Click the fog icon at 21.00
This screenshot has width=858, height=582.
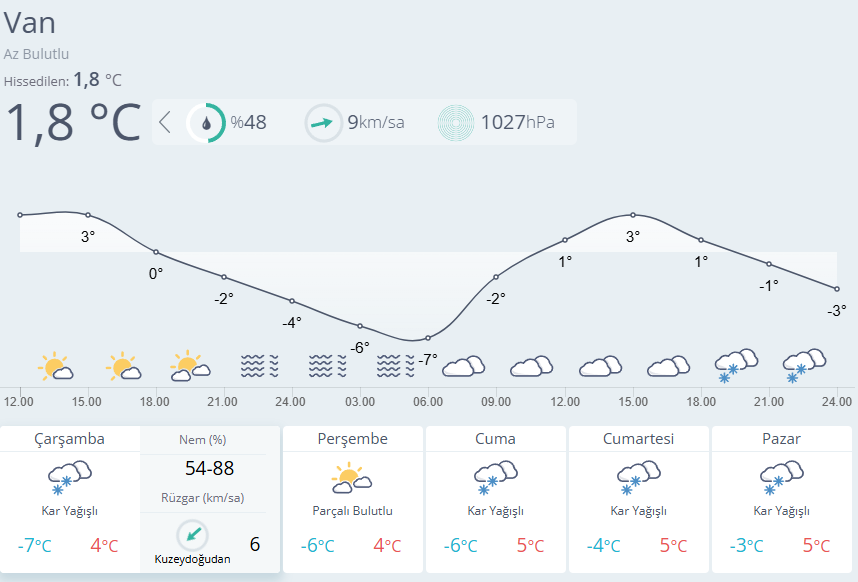click(x=258, y=366)
